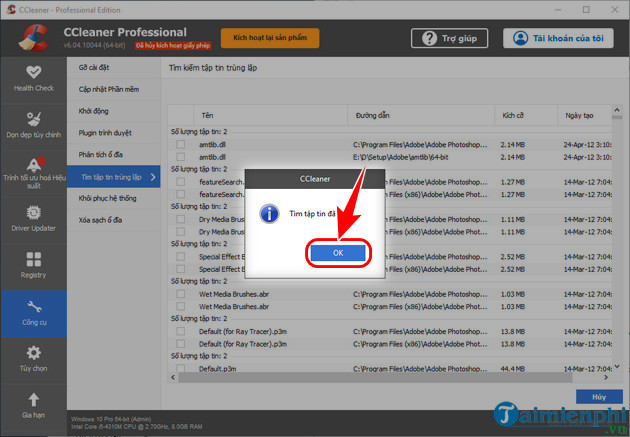
Task: Check Default (for Ray Tracer).p3m in Program Files
Action: (x=180, y=331)
